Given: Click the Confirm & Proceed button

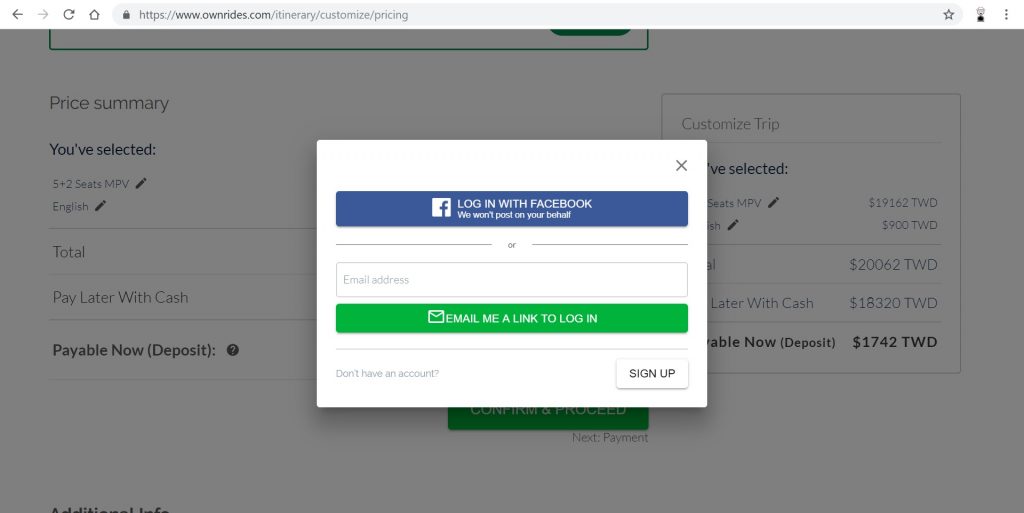Looking at the screenshot, I should pyautogui.click(x=548, y=418).
